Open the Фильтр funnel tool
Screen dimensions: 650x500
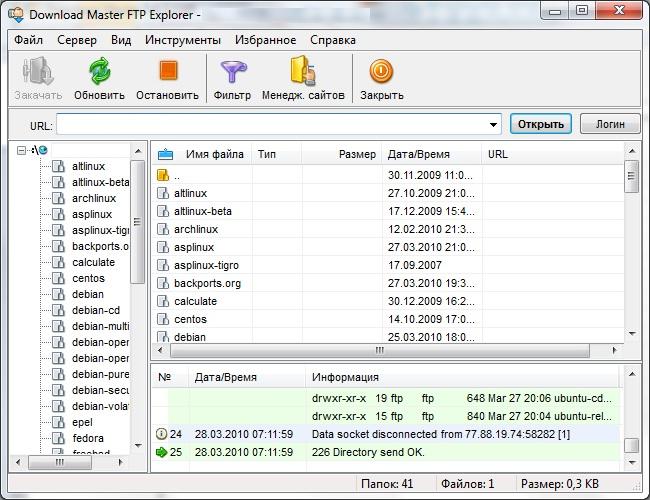233,71
